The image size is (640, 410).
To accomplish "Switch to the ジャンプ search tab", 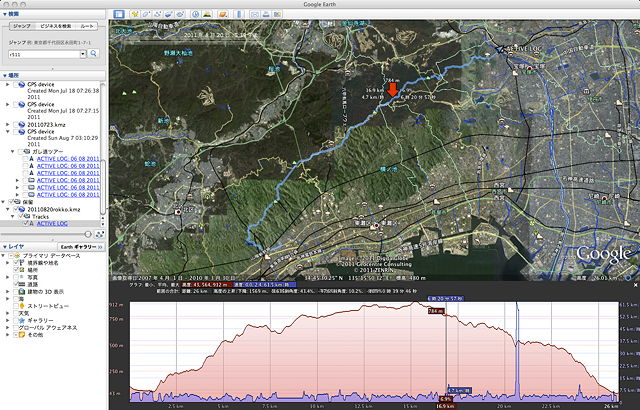I will coord(22,26).
